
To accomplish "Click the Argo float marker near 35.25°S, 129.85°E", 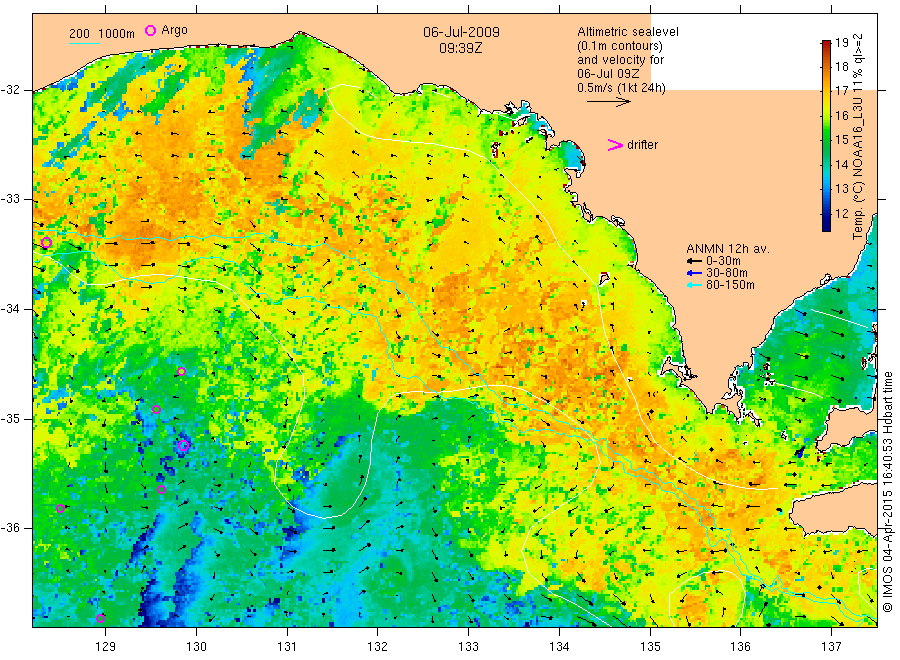I will 183,445.
